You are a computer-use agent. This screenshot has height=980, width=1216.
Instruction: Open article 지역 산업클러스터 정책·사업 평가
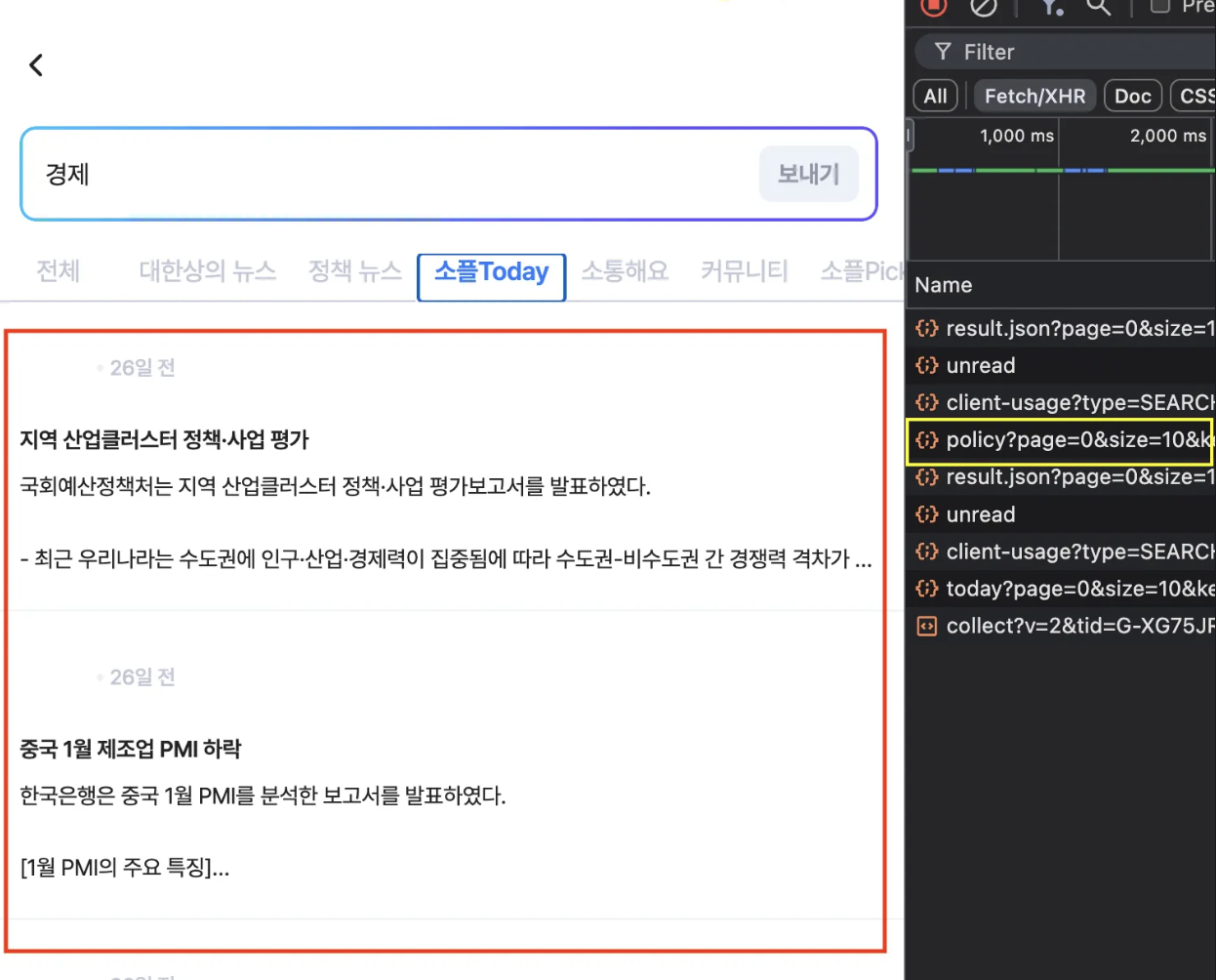coord(164,439)
